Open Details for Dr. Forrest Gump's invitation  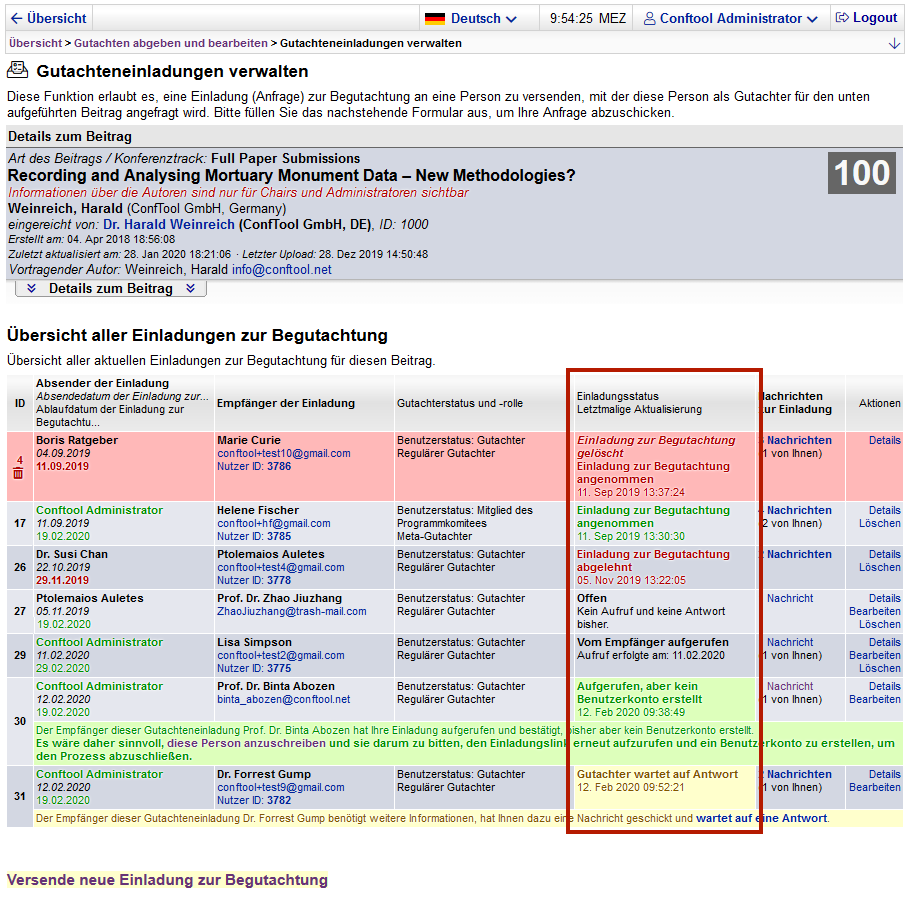click(x=884, y=774)
